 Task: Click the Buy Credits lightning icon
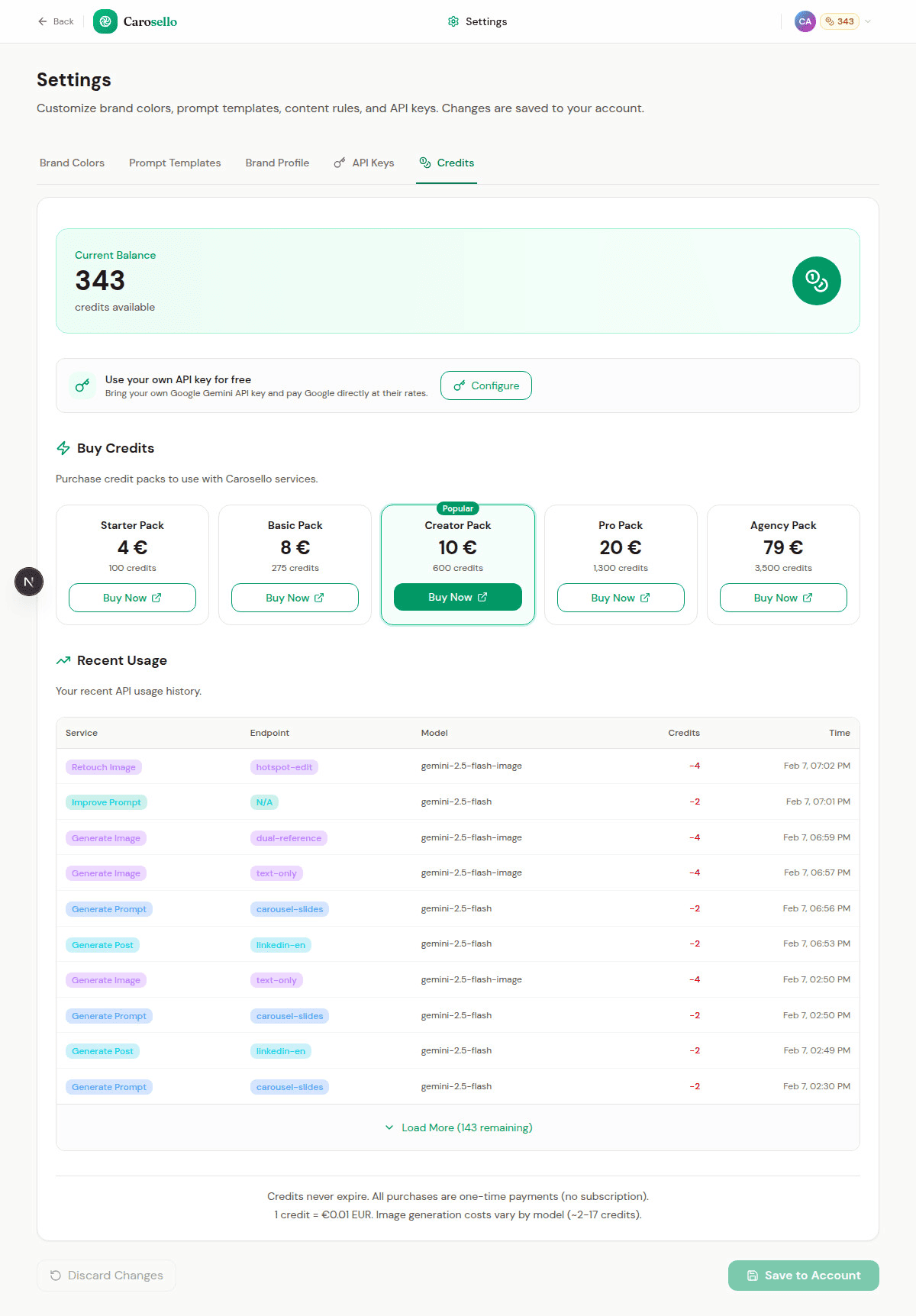point(63,448)
